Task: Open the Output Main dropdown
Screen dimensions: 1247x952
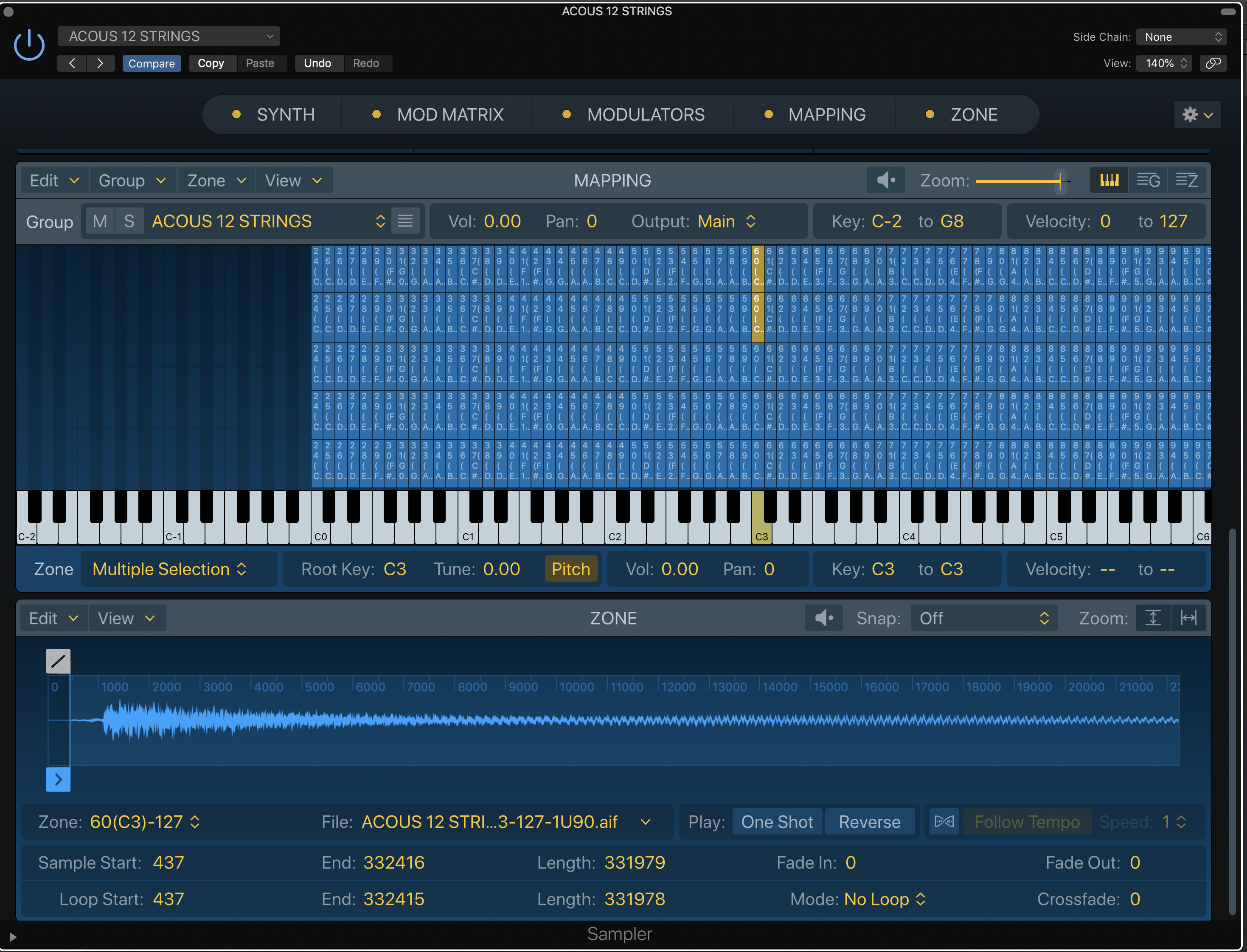Action: click(x=727, y=221)
